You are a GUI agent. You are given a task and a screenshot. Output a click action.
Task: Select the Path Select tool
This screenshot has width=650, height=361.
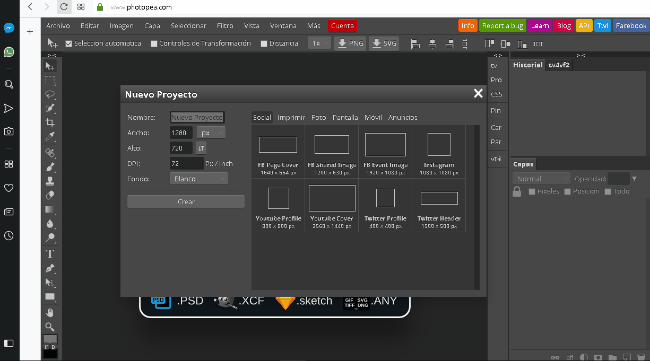(50, 283)
